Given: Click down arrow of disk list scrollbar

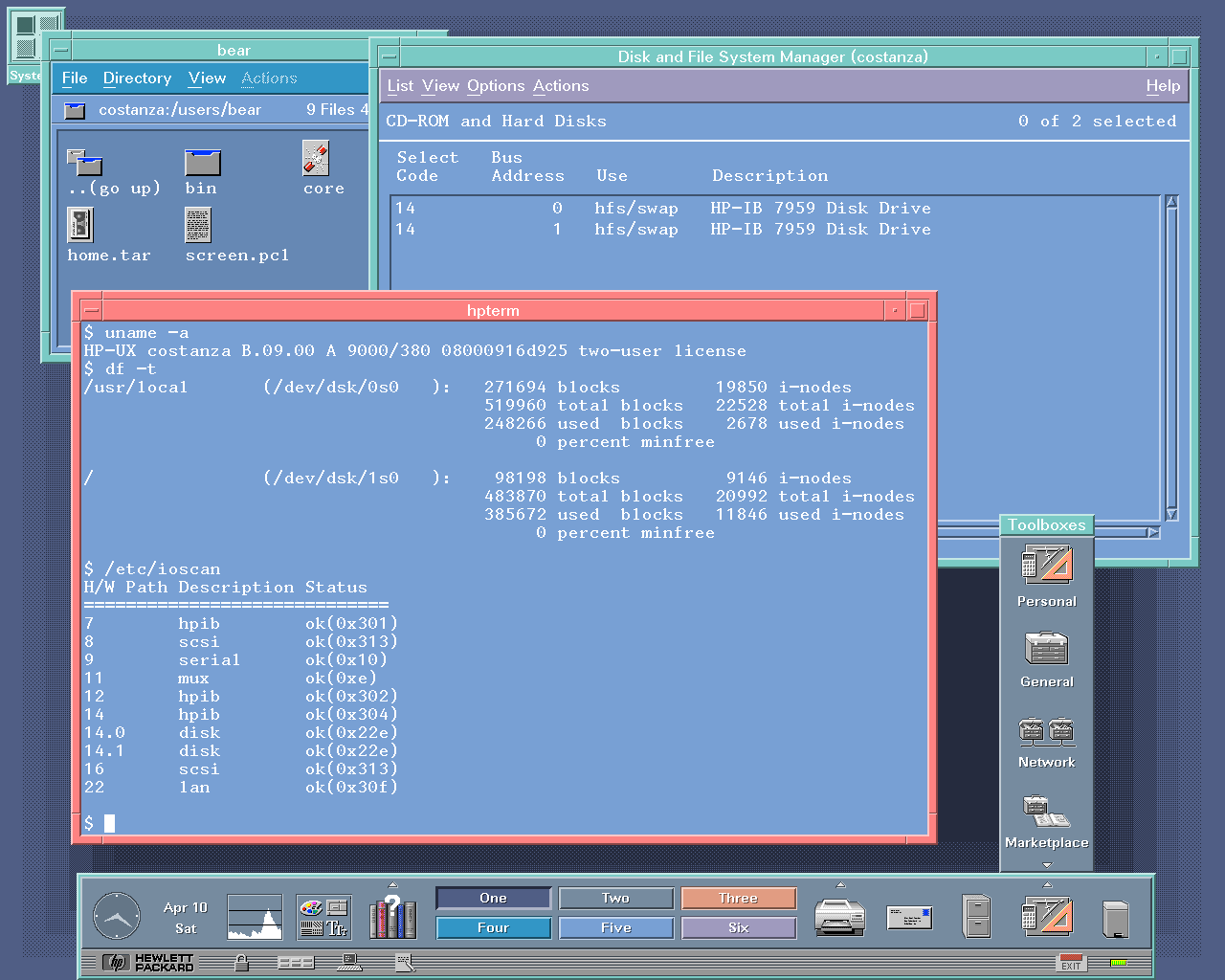Looking at the screenshot, I should tap(1171, 514).
